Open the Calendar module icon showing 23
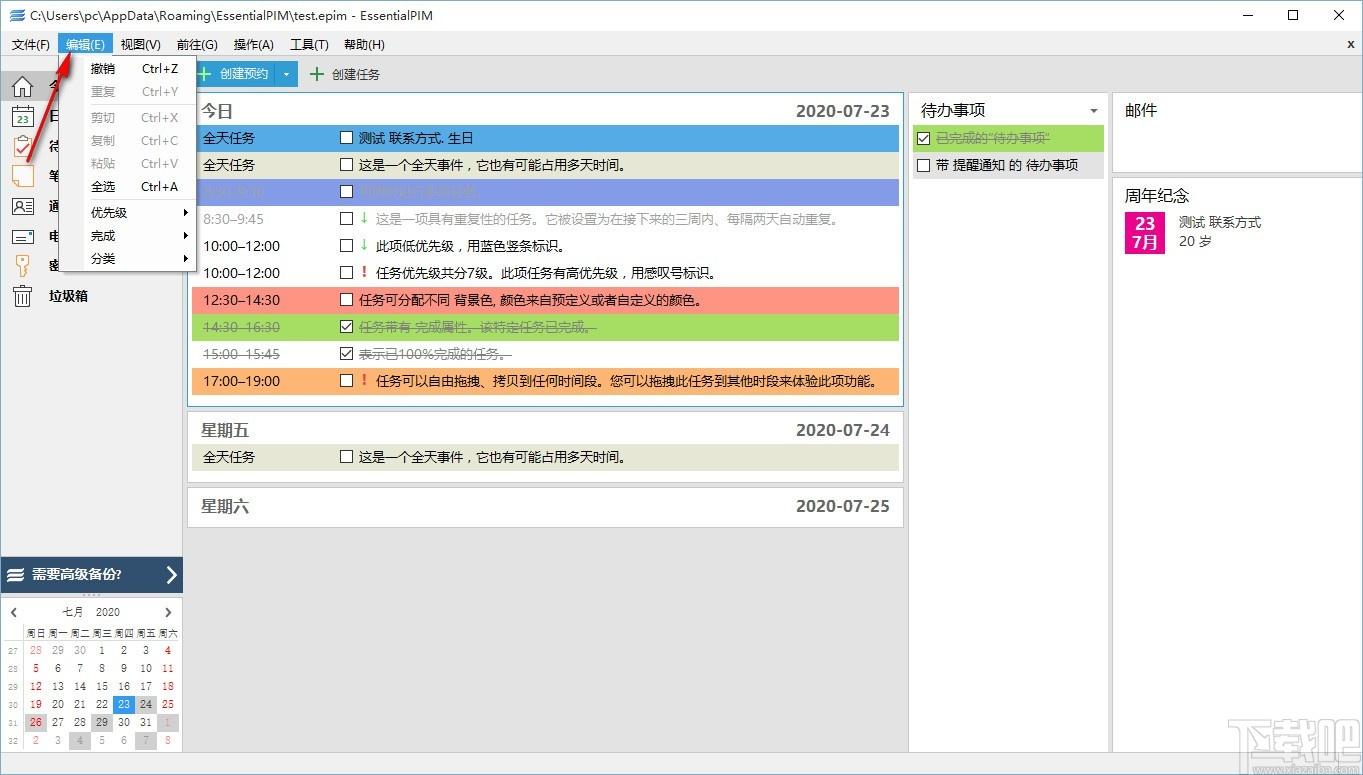The width and height of the screenshot is (1363, 775). click(22, 117)
